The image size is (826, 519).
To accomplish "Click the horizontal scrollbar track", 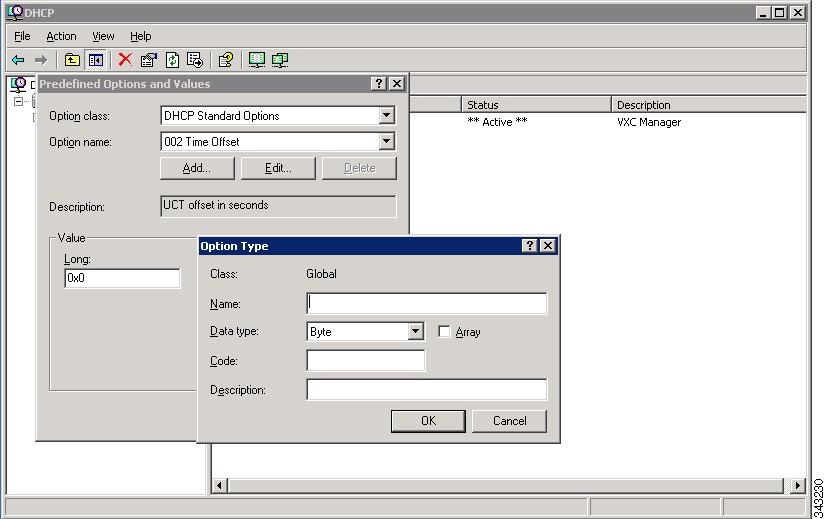I will pos(506,485).
